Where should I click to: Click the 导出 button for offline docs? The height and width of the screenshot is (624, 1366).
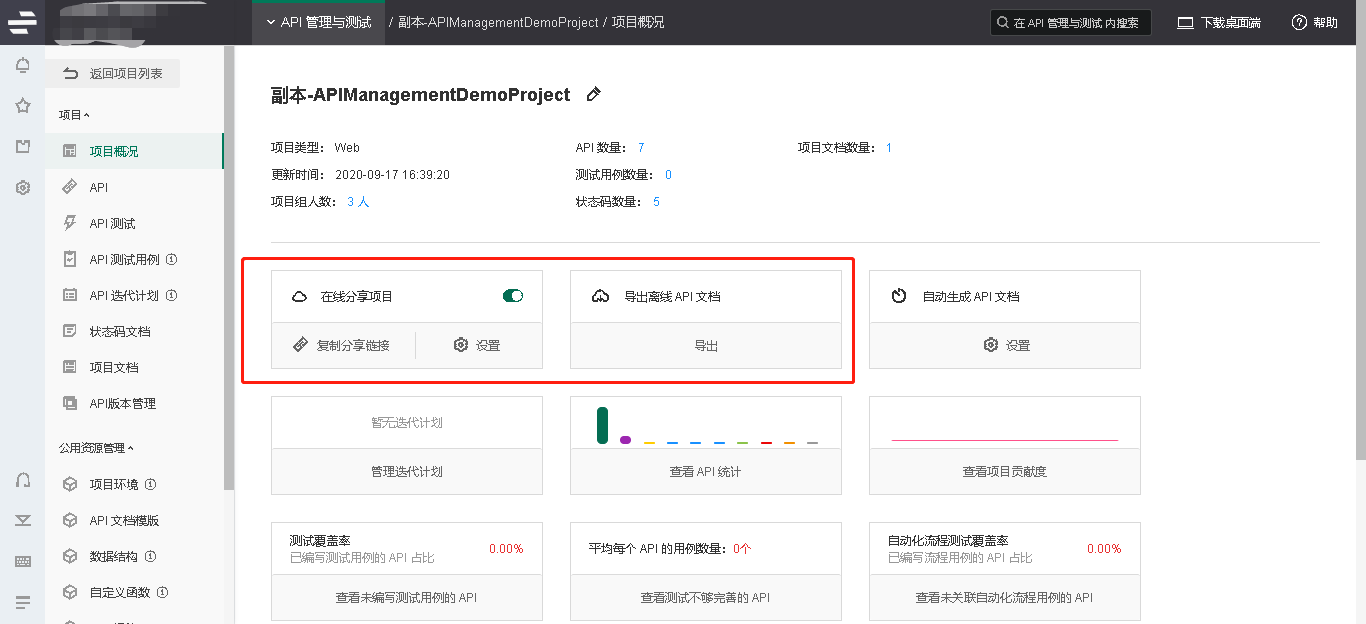point(706,346)
